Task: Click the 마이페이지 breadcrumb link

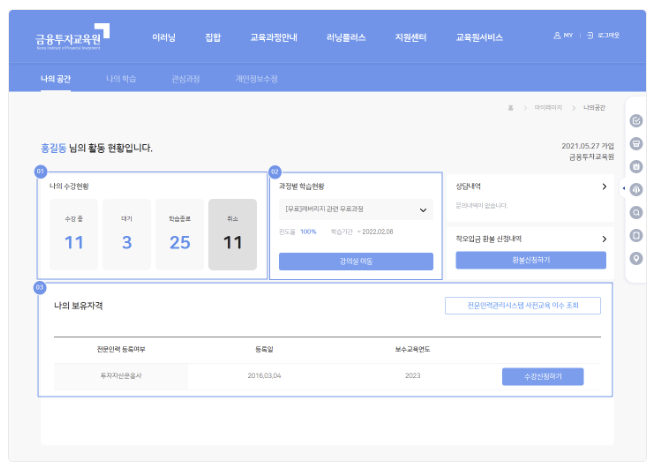Action: click(548, 108)
